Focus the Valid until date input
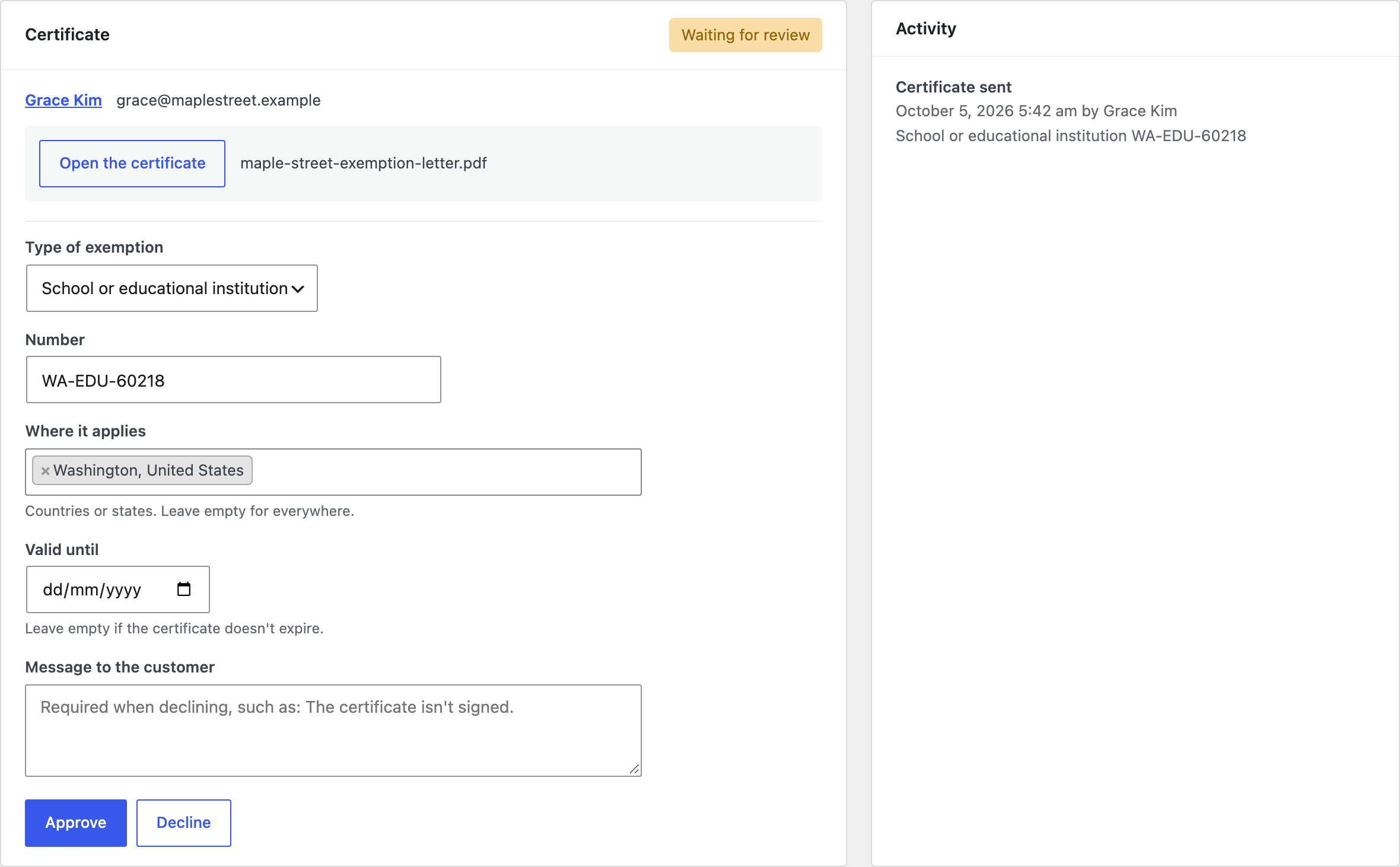The height and width of the screenshot is (867, 1400). 118,589
